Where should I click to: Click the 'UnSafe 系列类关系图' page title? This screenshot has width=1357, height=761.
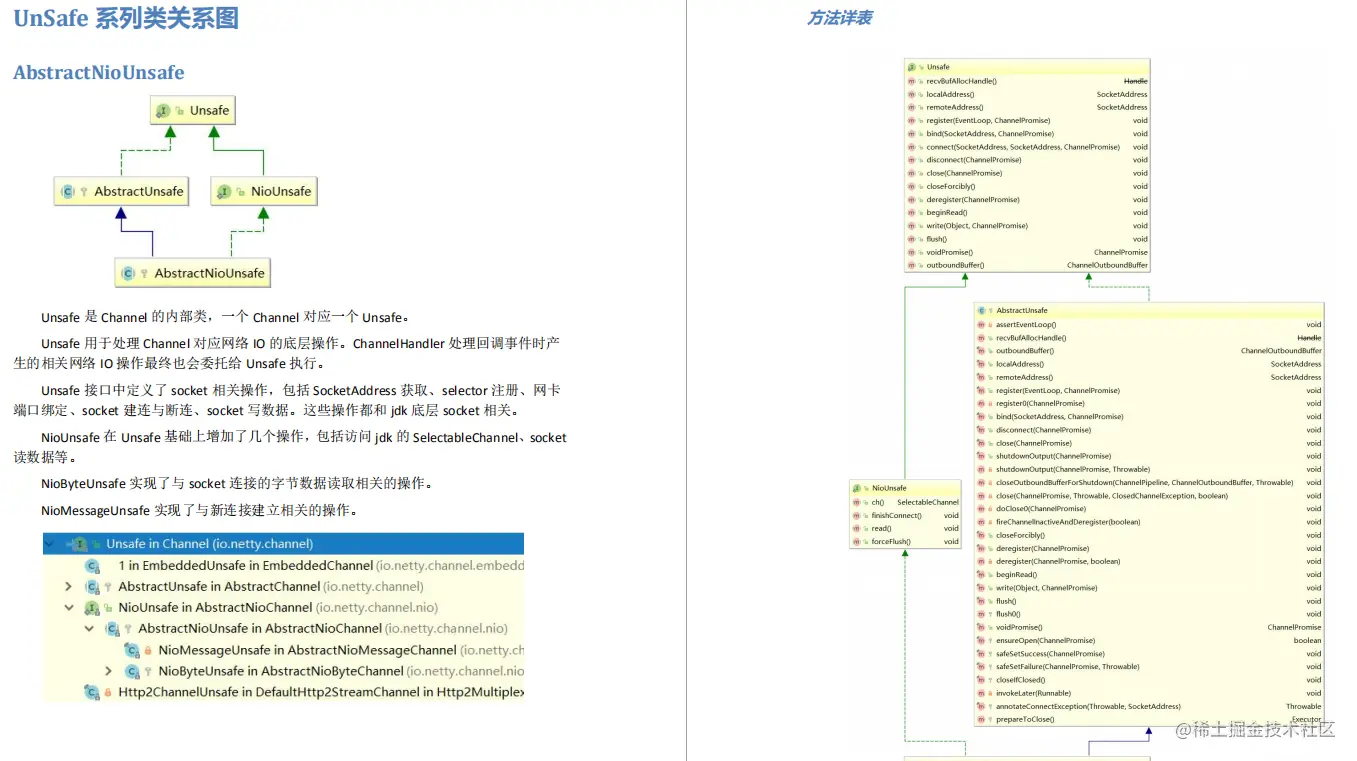tap(126, 18)
